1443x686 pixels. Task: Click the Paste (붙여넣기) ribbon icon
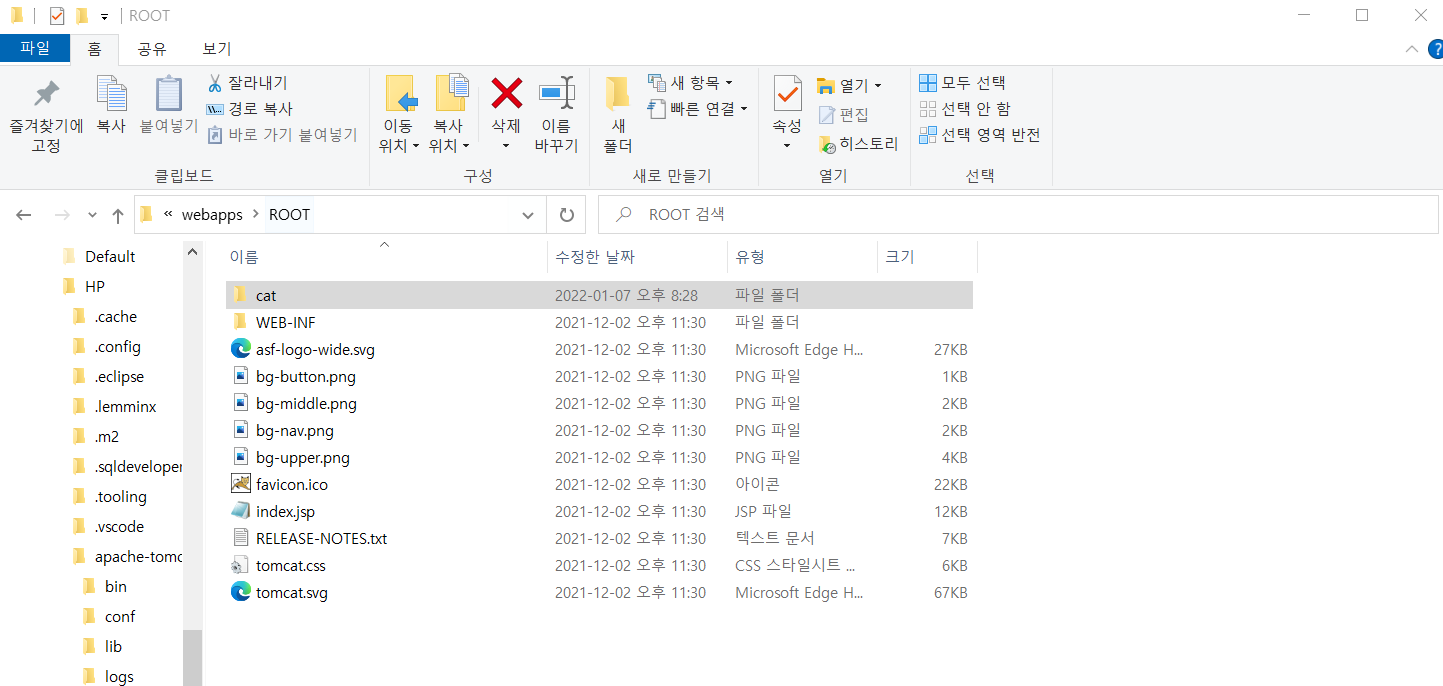(168, 93)
